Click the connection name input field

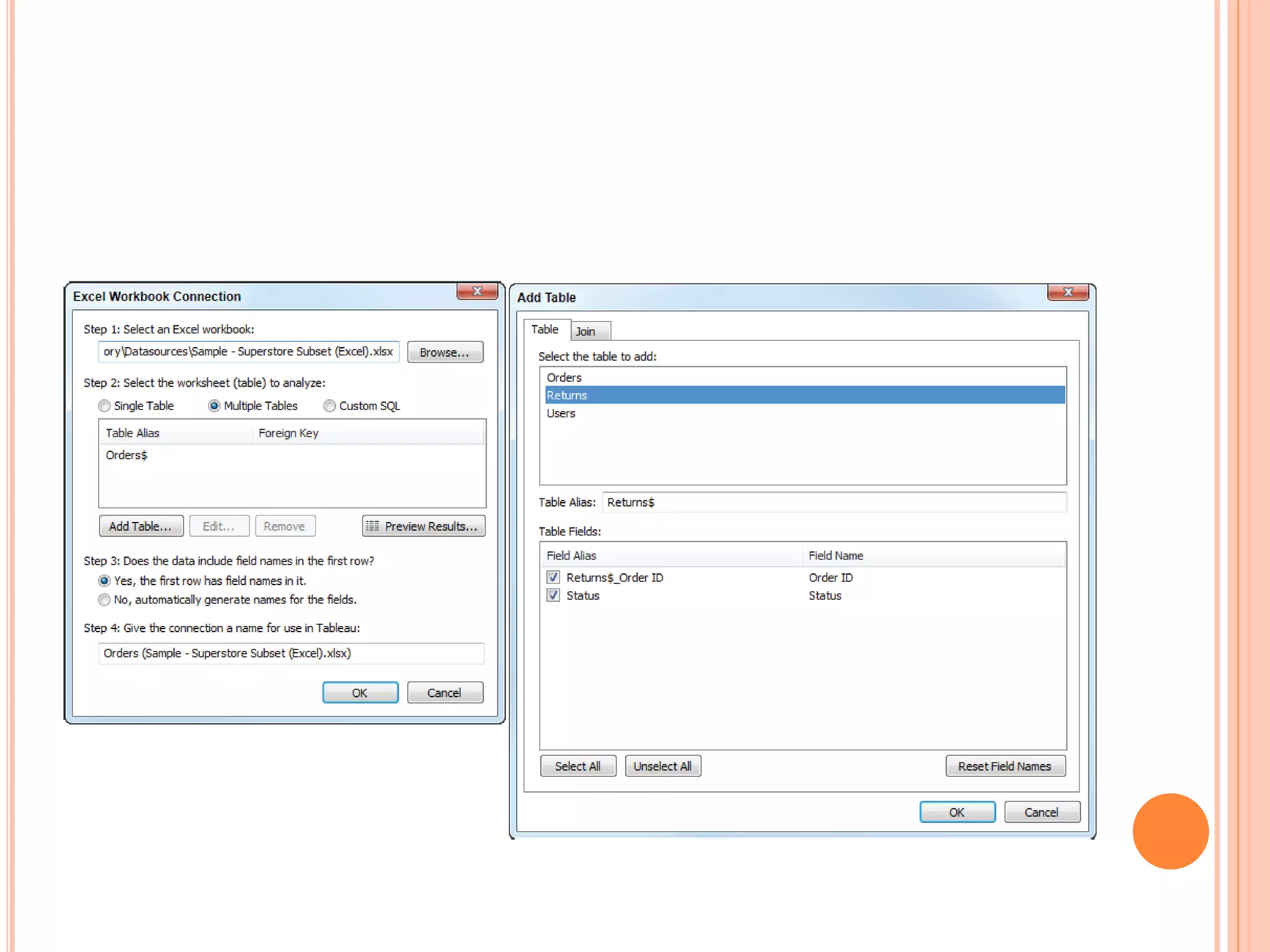(291, 653)
